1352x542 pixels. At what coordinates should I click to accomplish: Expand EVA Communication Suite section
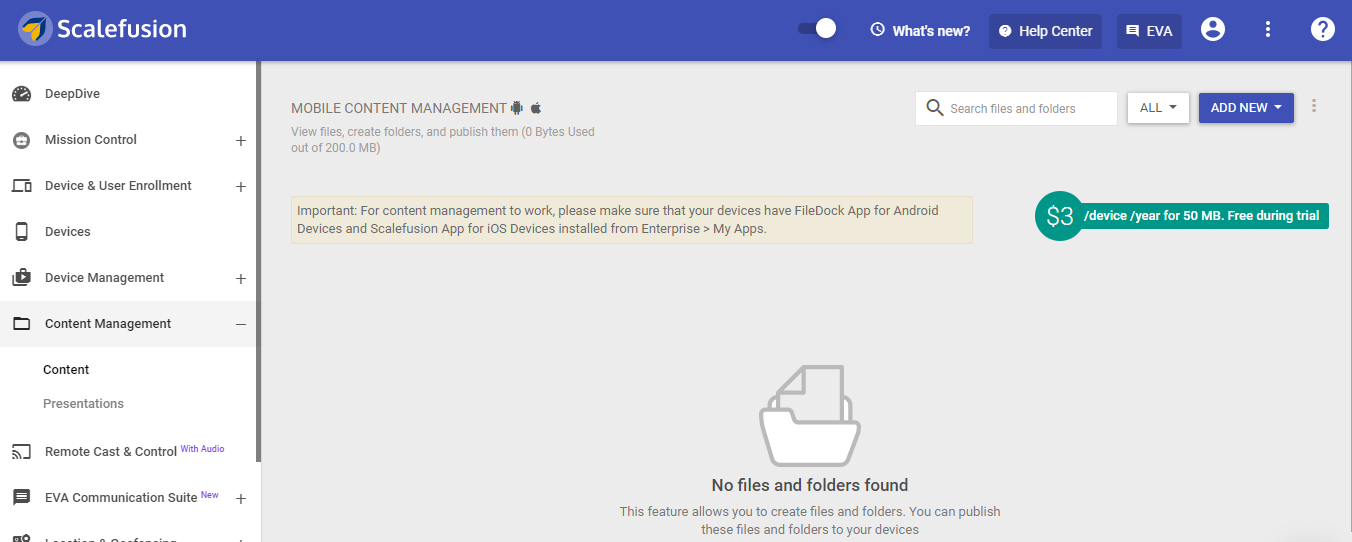coord(240,499)
